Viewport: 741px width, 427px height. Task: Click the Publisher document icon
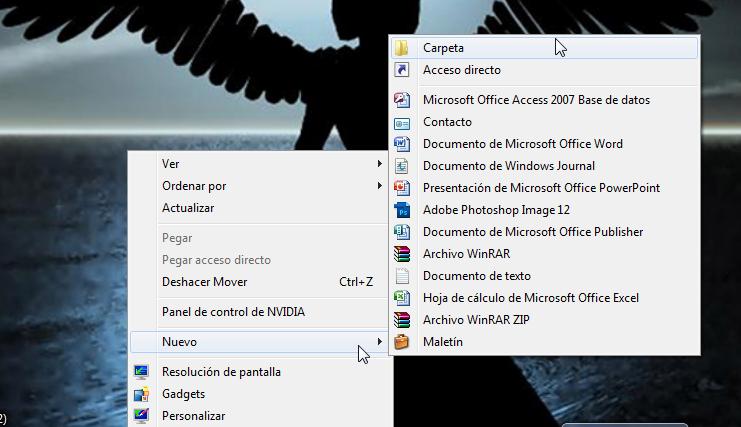(402, 232)
